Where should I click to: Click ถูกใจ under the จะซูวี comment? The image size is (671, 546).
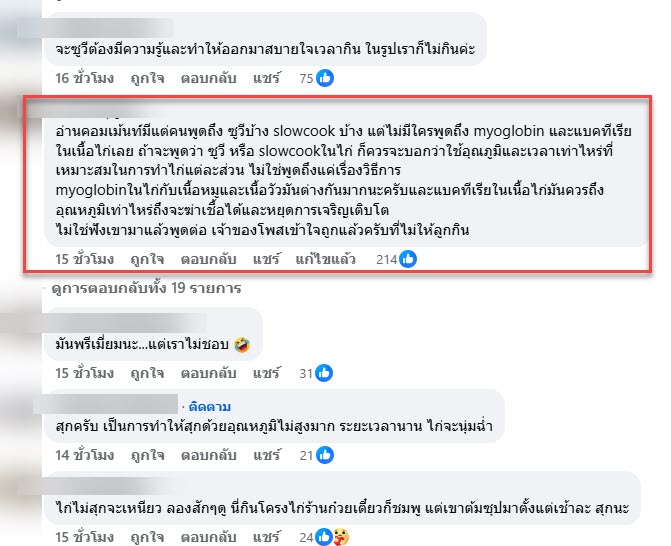click(x=147, y=78)
